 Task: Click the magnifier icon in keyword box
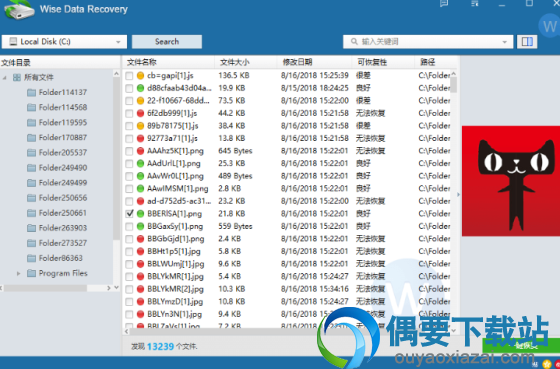pyautogui.click(x=354, y=42)
